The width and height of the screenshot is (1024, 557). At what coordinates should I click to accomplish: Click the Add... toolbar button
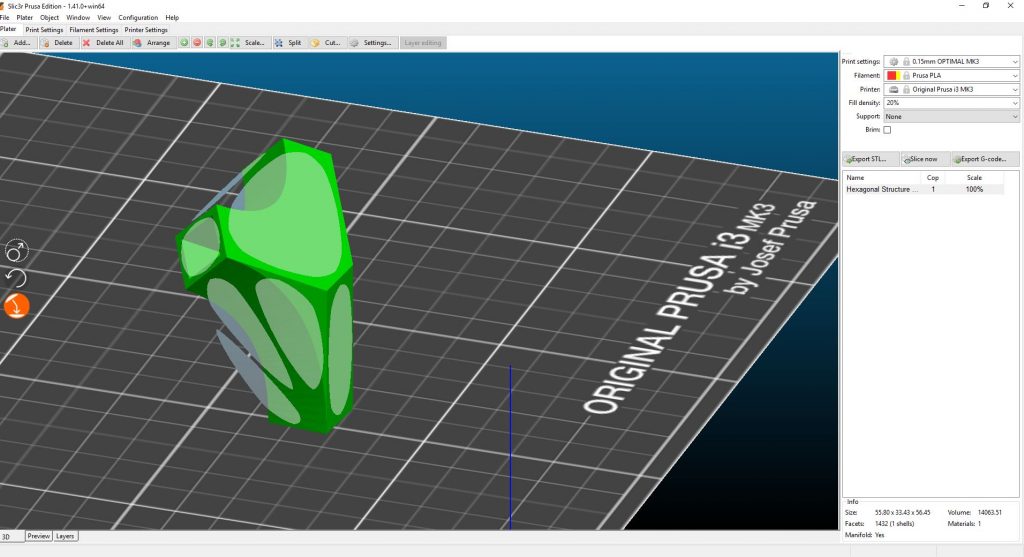pyautogui.click(x=18, y=42)
